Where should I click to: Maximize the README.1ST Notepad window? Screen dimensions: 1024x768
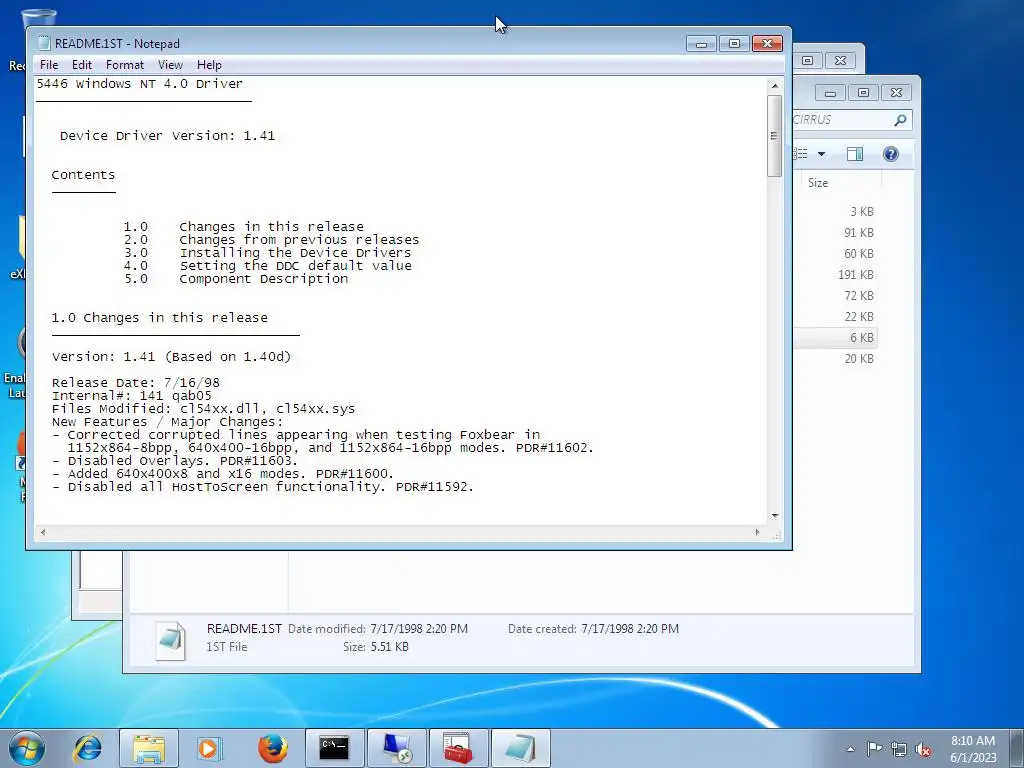734,44
